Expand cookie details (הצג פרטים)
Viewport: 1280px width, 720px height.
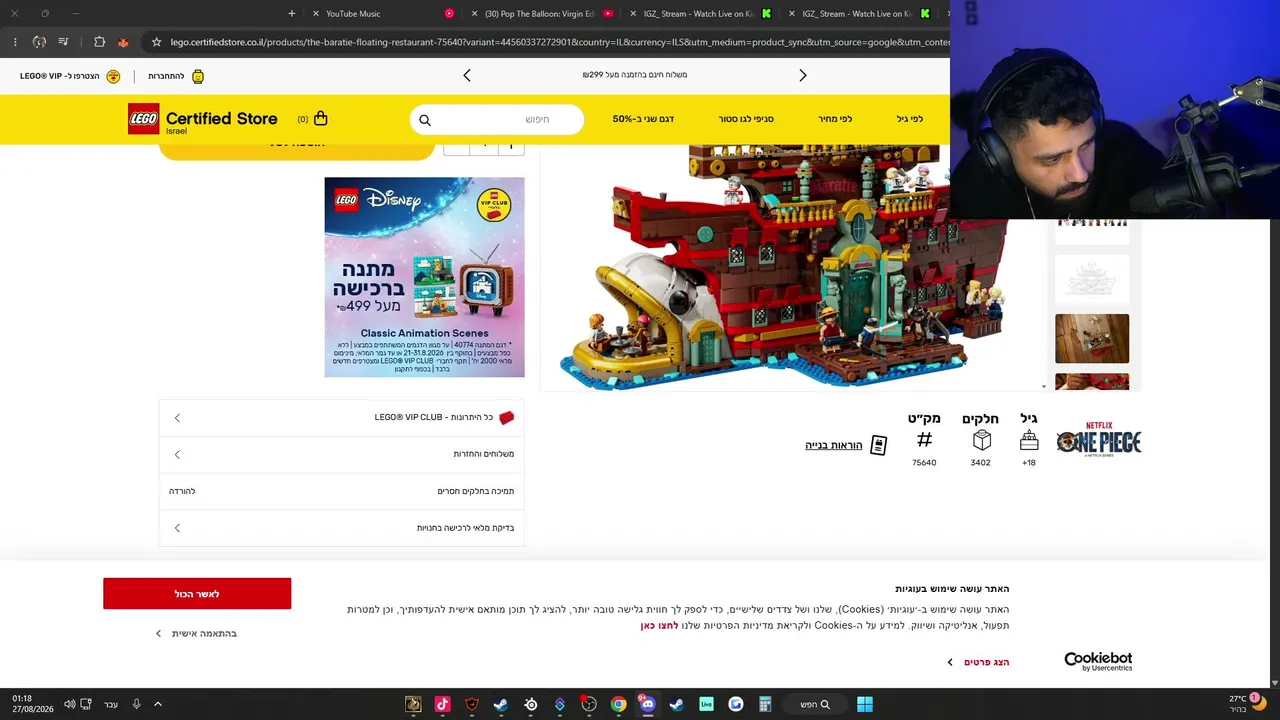[x=979, y=662]
